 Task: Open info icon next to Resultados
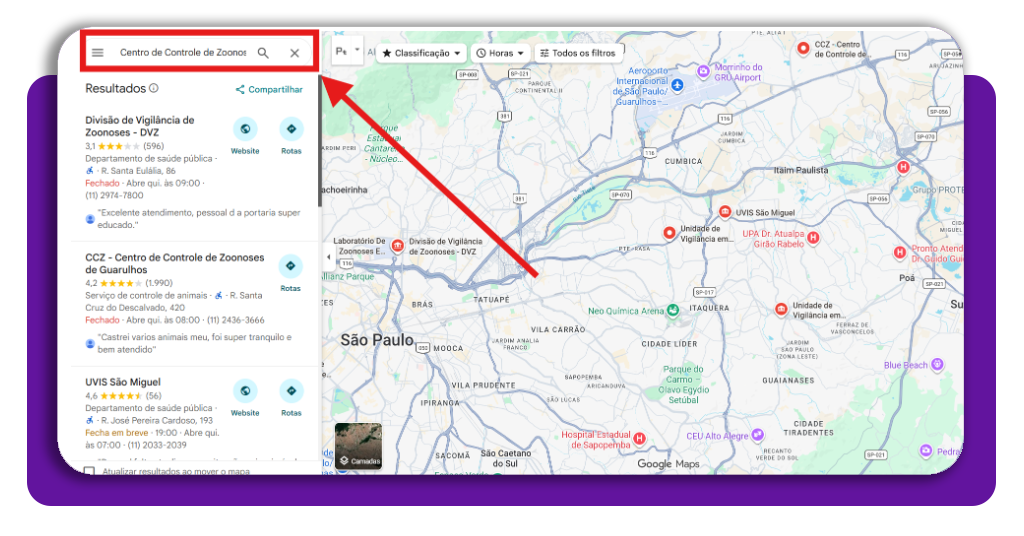[x=153, y=87]
